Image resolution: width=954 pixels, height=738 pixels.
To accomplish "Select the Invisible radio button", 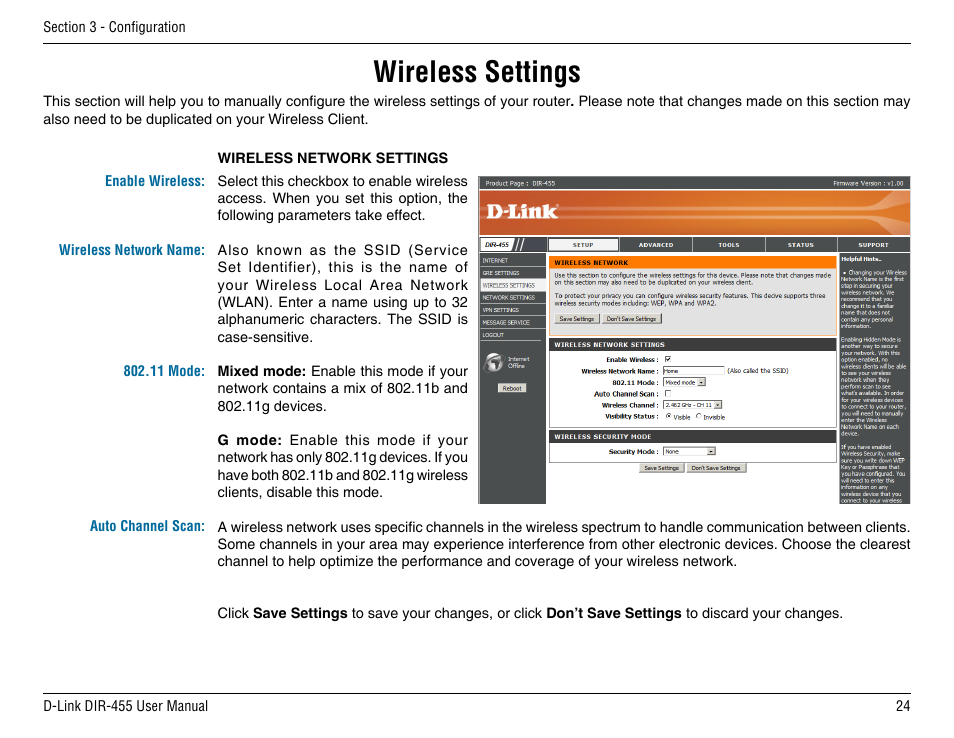I will (698, 417).
